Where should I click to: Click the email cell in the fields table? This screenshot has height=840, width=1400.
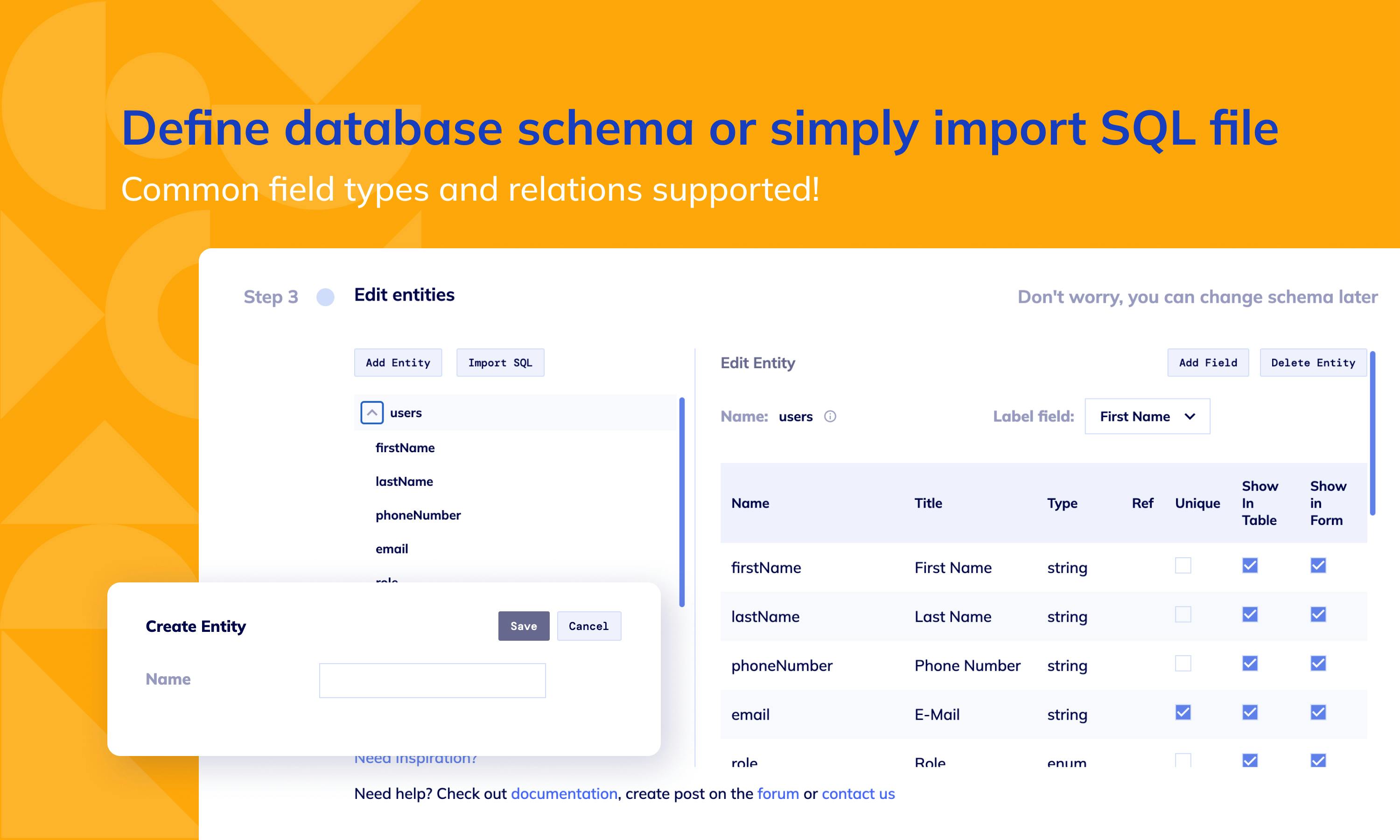(750, 714)
